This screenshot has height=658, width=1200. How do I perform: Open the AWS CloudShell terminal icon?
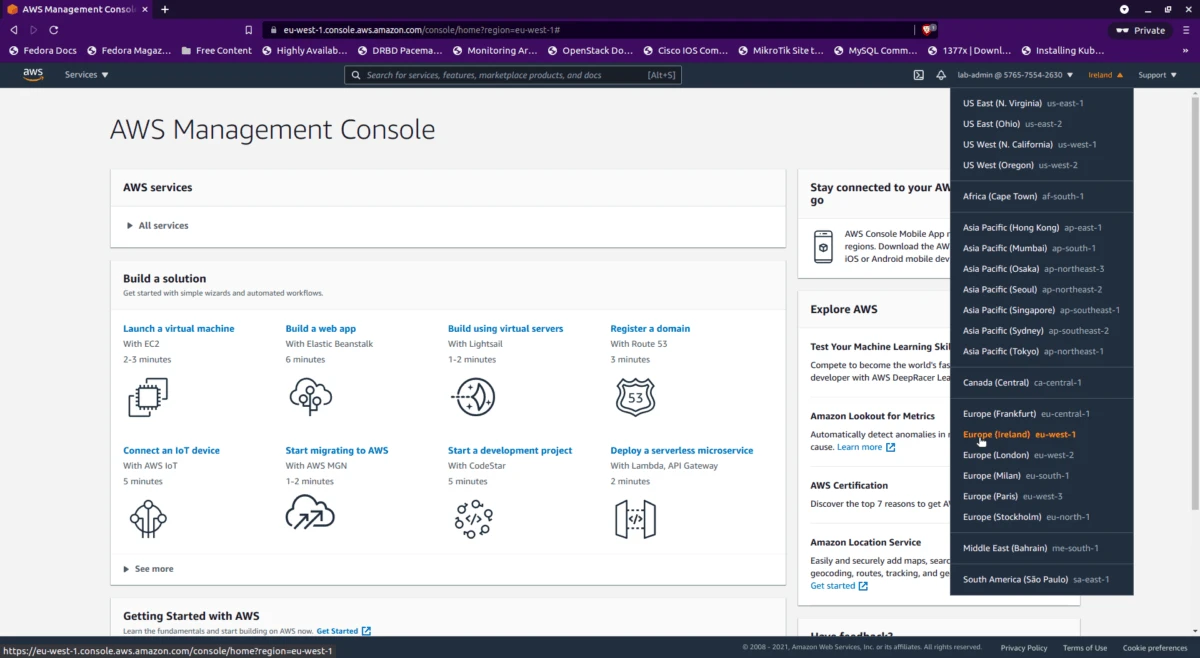[x=917, y=74]
